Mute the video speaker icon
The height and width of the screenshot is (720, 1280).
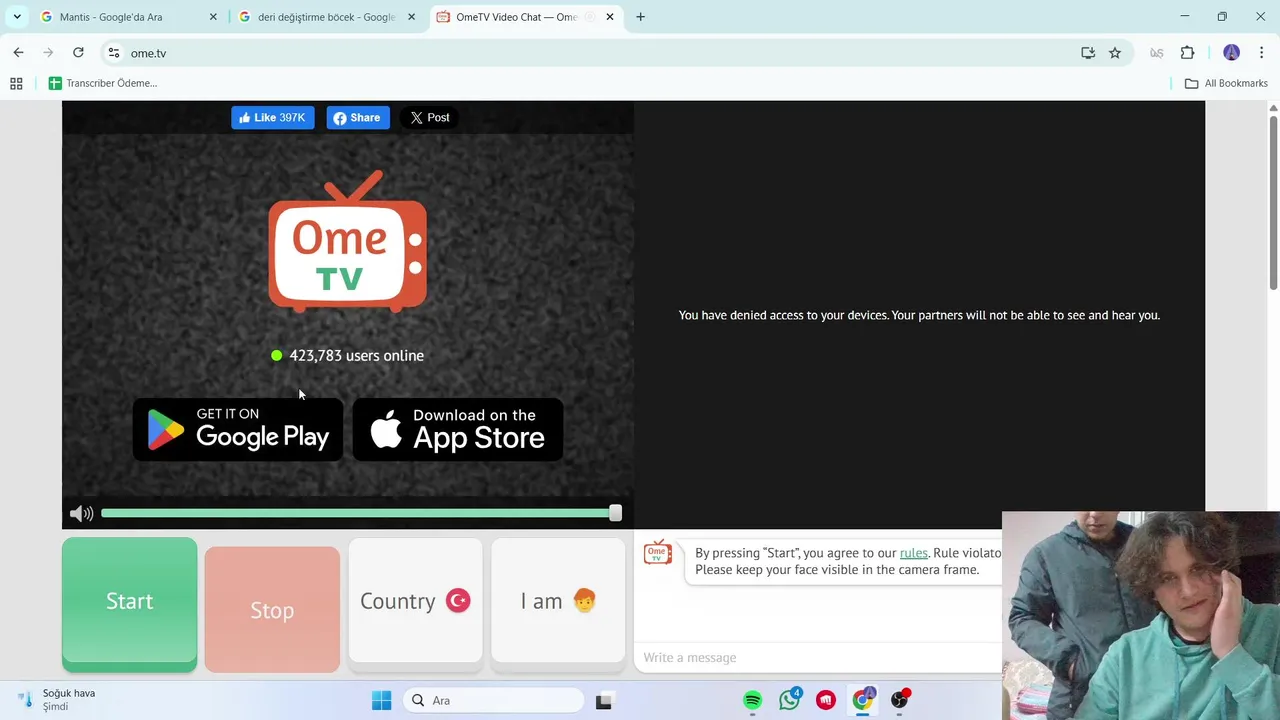click(x=81, y=513)
